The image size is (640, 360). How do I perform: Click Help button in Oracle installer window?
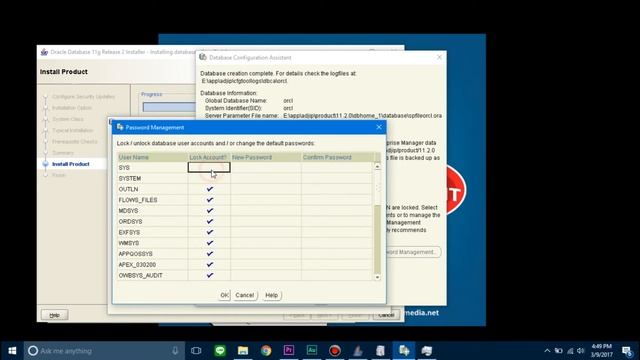pos(54,315)
